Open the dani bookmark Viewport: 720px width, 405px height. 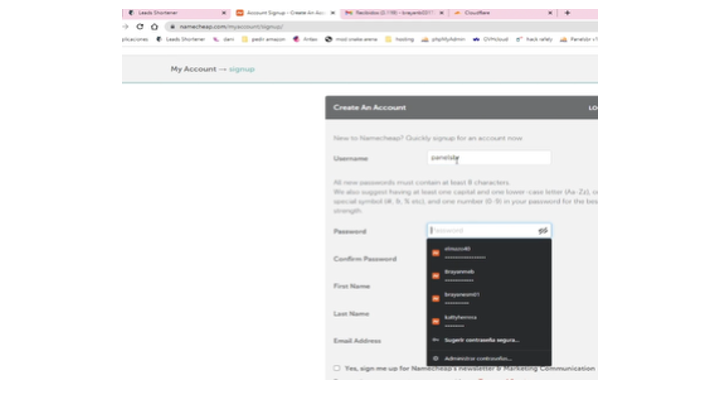224,39
